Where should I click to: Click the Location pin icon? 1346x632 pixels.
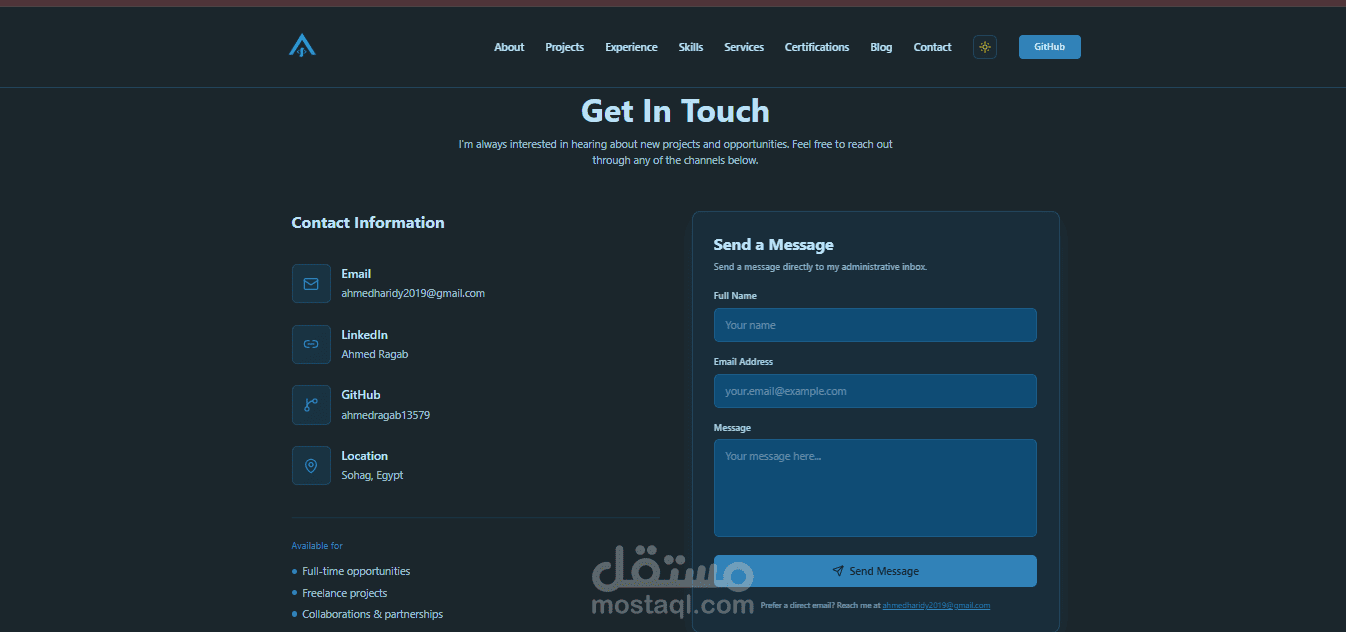[x=311, y=466]
